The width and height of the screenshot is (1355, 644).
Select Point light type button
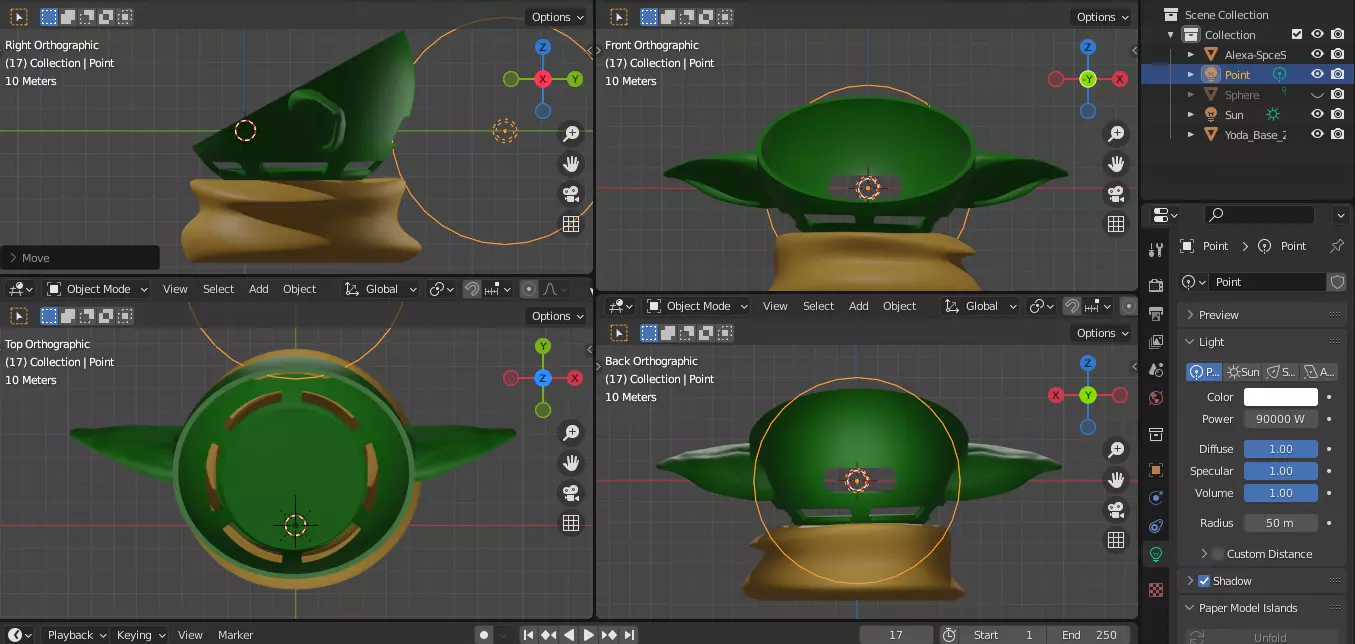click(1205, 371)
